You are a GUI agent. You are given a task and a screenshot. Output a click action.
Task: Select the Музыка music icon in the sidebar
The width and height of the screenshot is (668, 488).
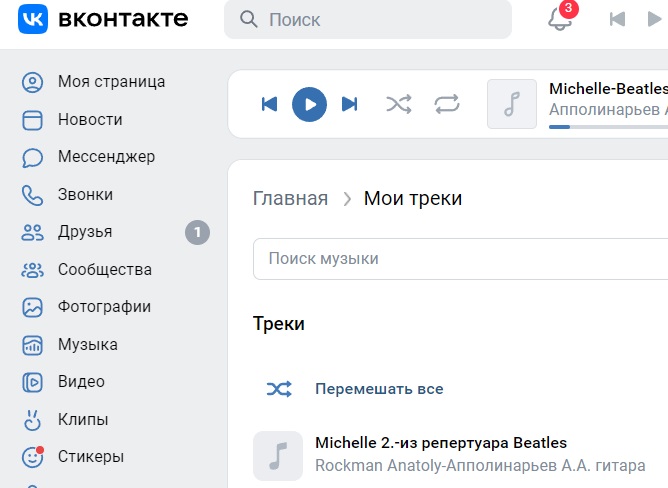point(32,345)
